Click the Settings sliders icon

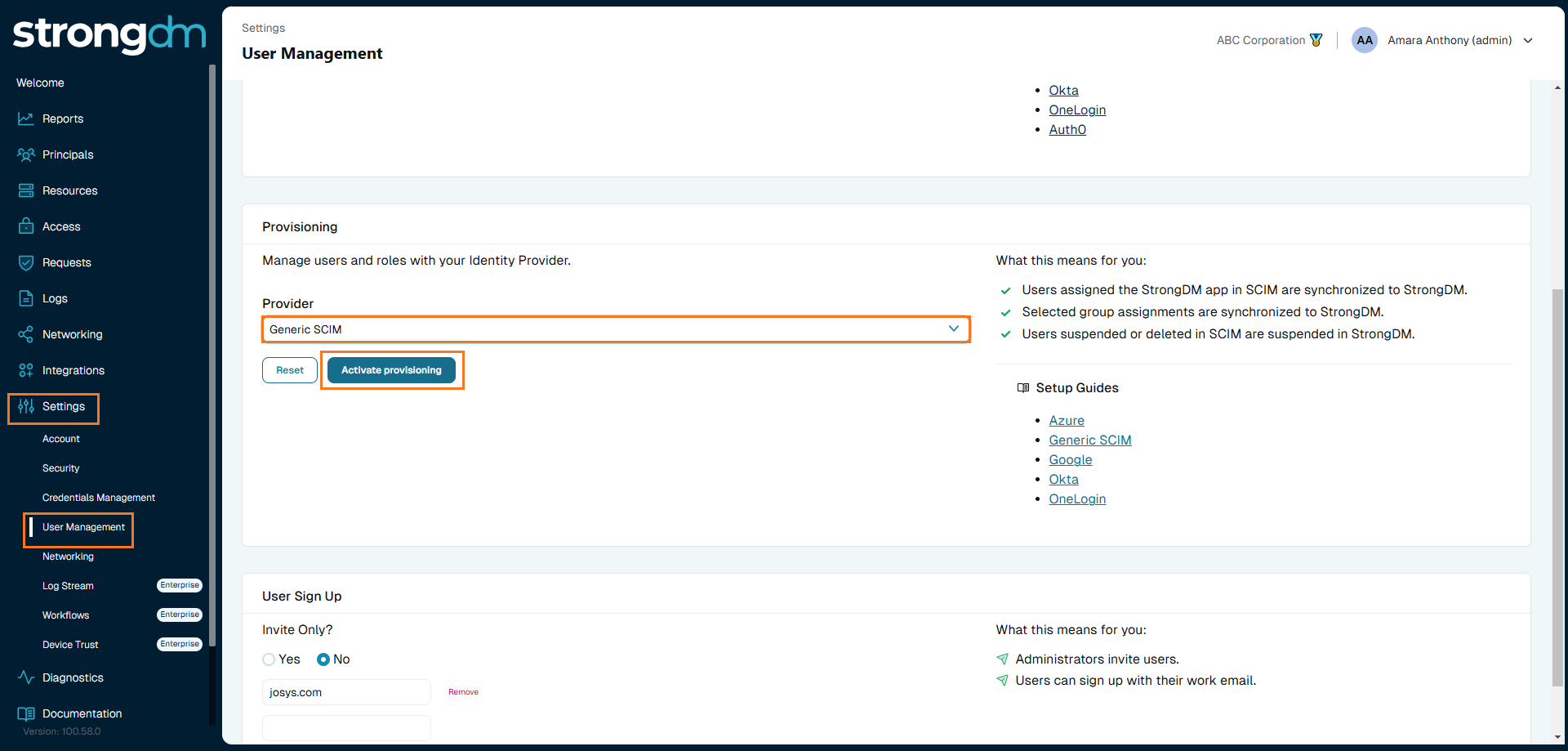pyautogui.click(x=26, y=406)
